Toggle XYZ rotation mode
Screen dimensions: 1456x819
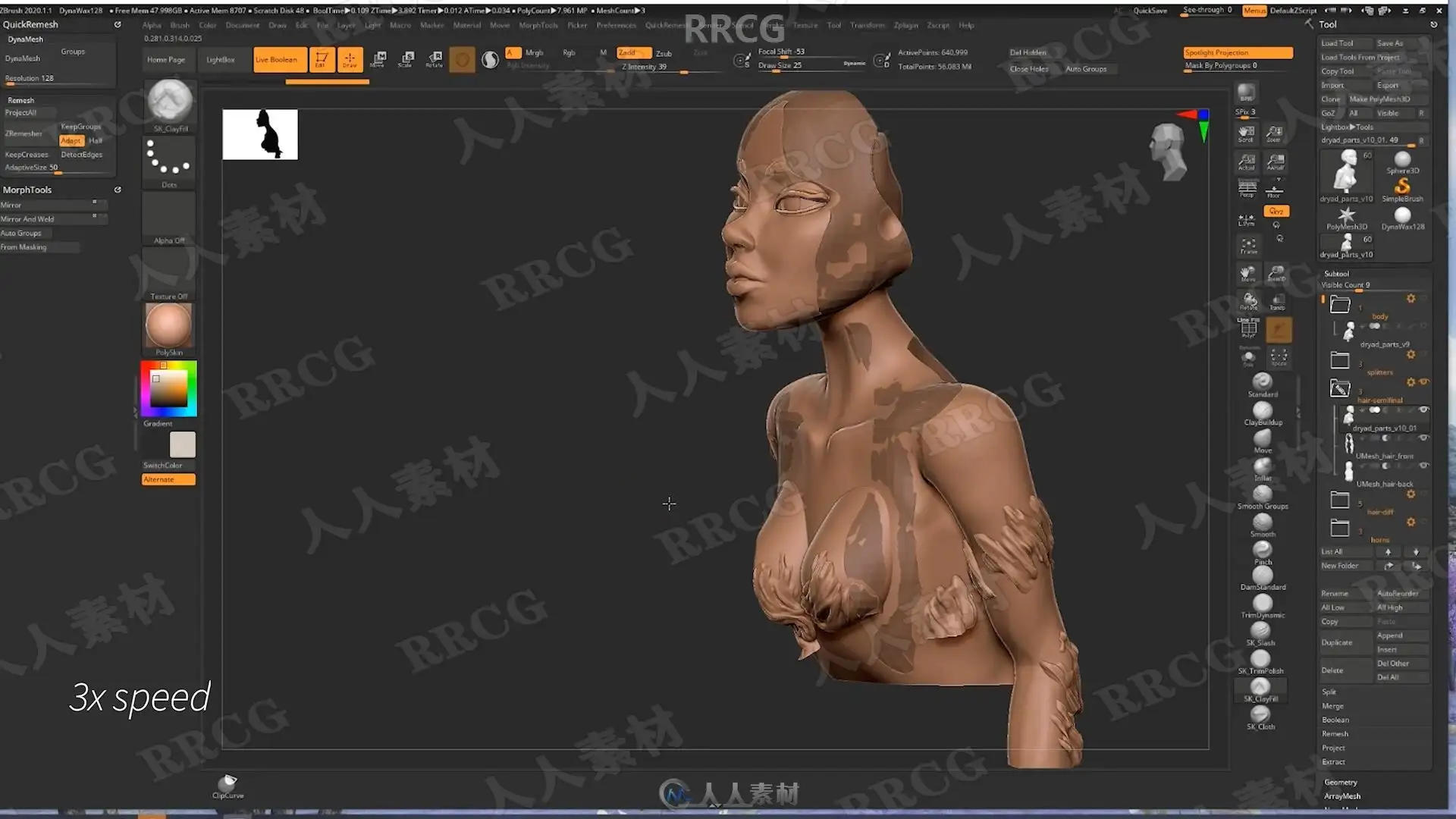pos(1276,211)
